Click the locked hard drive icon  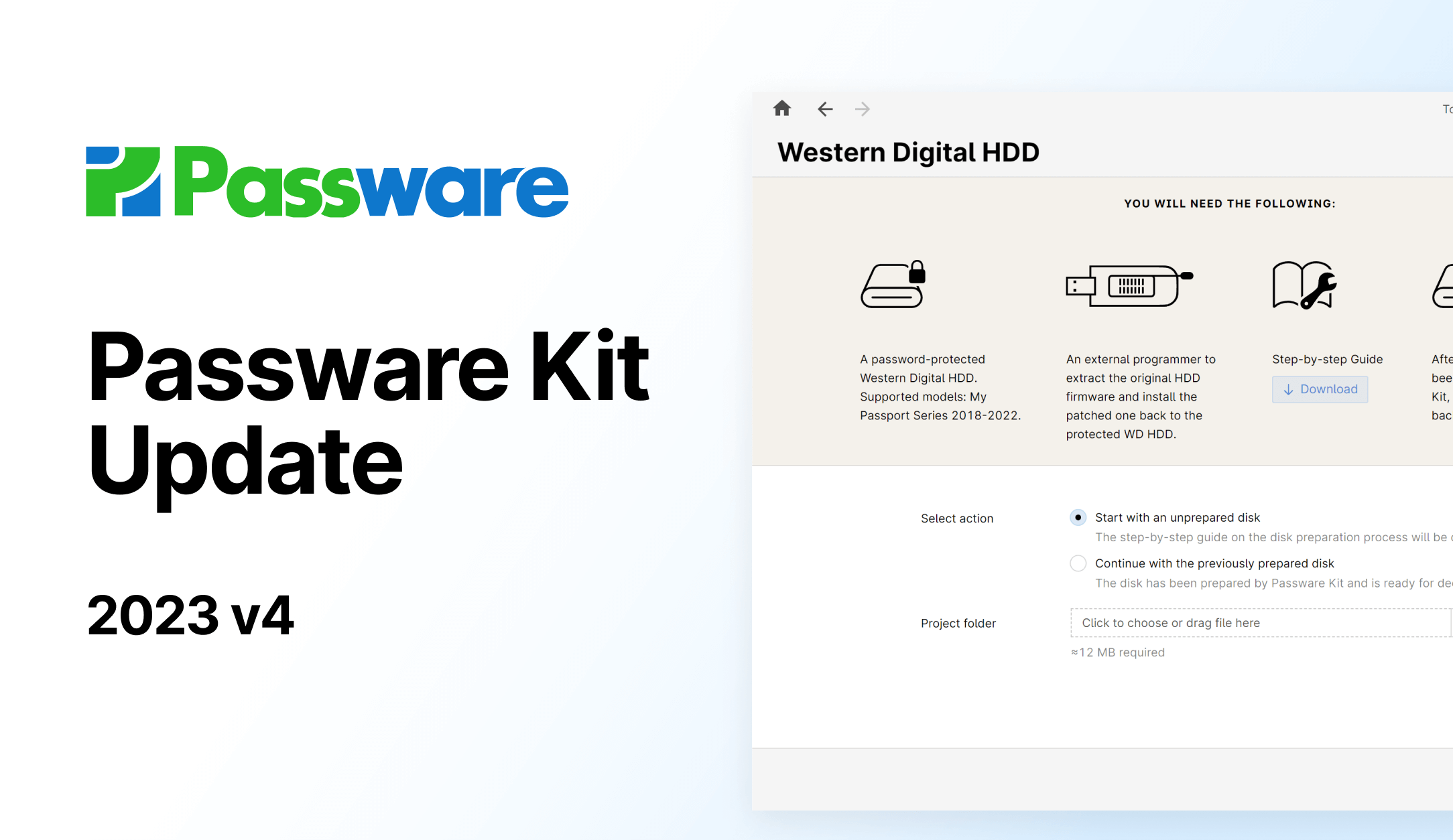coord(893,285)
